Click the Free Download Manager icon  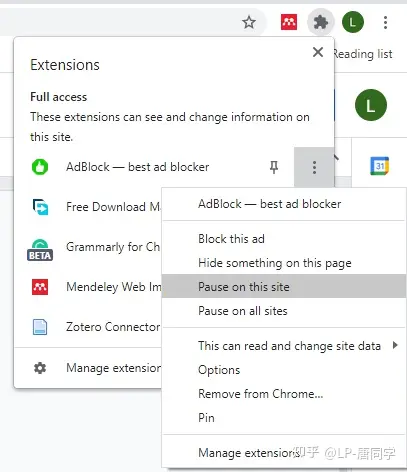click(x=40, y=207)
